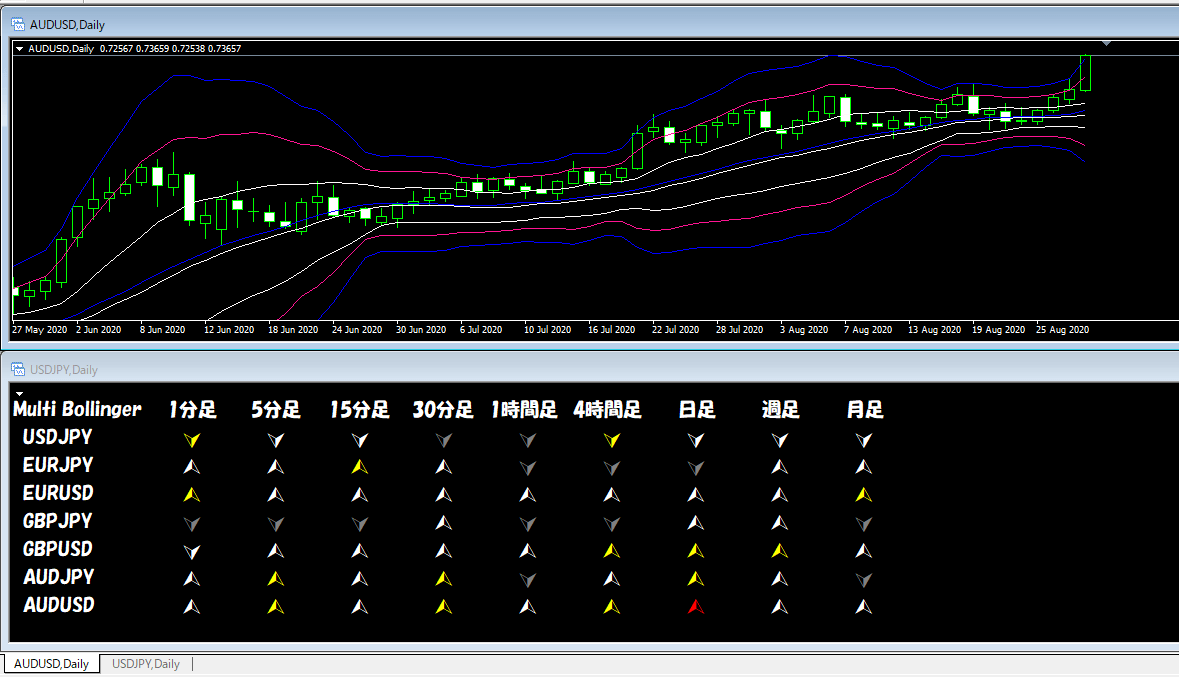The width and height of the screenshot is (1179, 677).
Task: Click AUDUSD 日足 red up arrow
Action: point(696,606)
